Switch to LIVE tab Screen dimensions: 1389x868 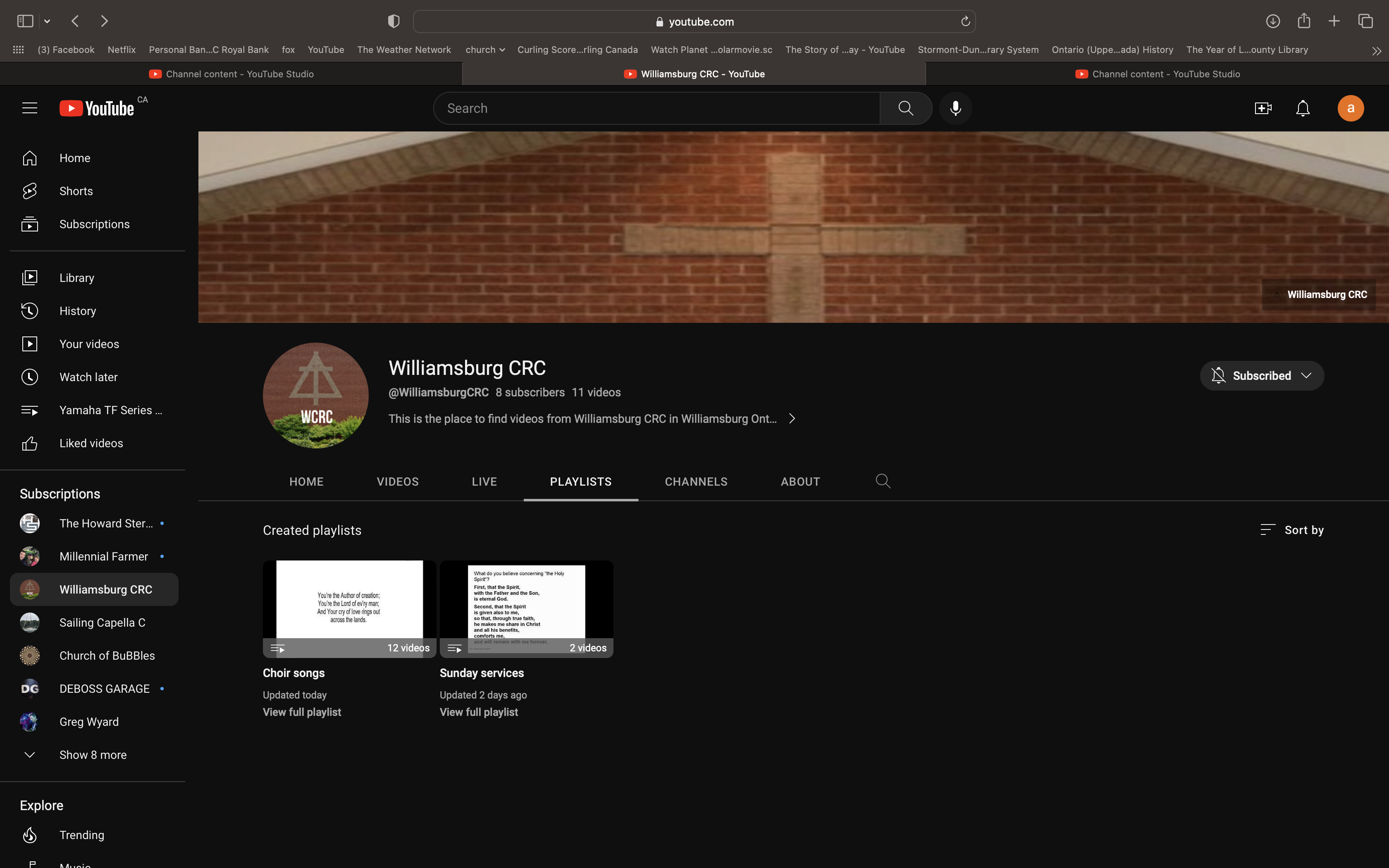[x=484, y=482]
